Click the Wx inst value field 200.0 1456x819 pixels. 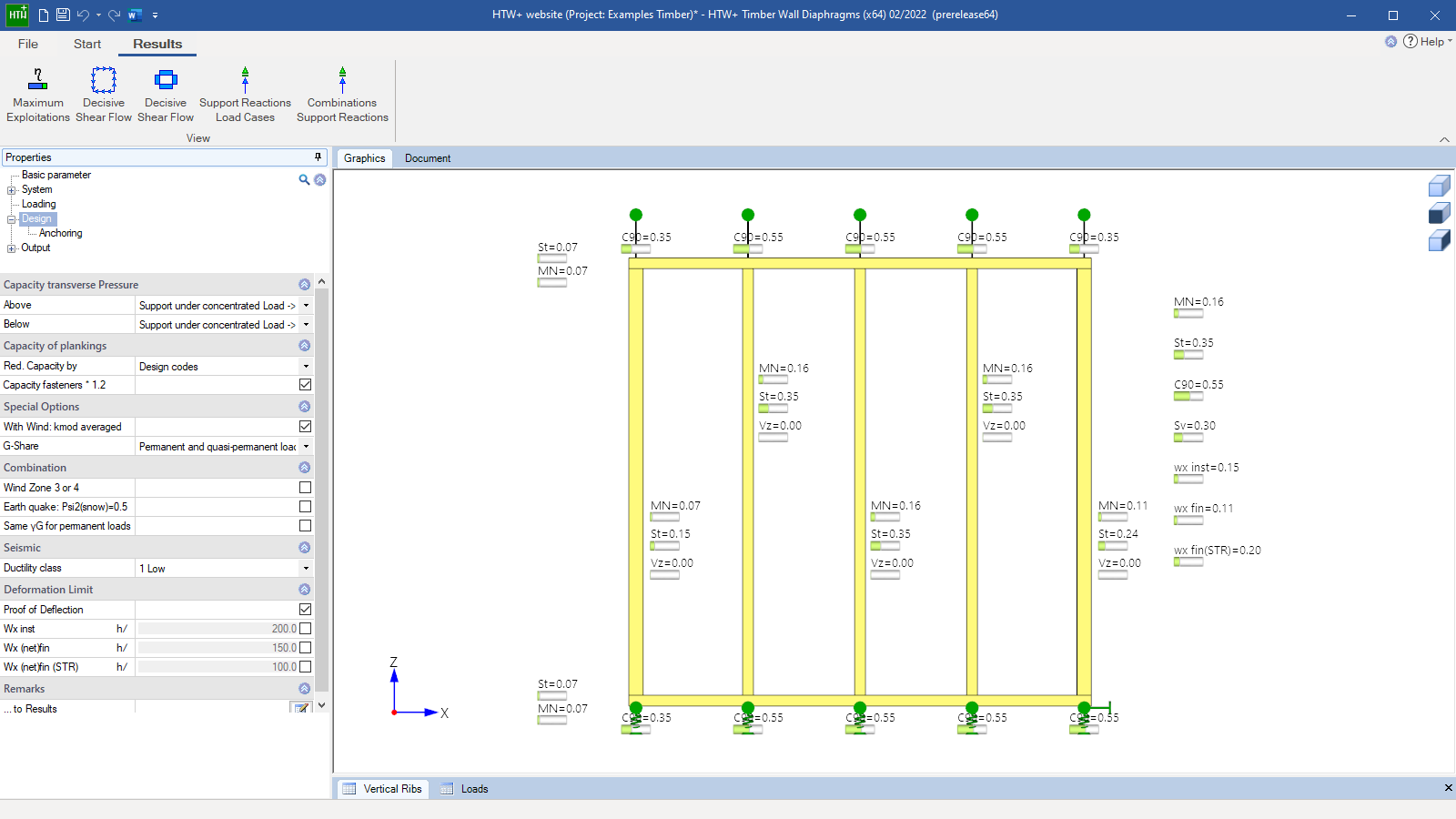click(217, 629)
